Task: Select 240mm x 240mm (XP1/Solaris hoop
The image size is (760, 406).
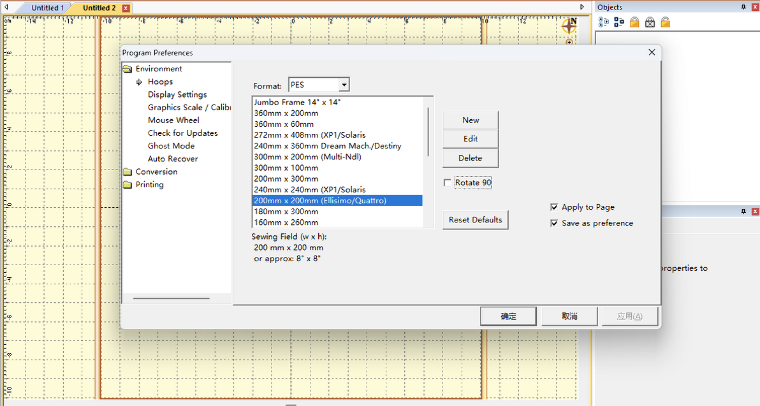Action: [337, 189]
